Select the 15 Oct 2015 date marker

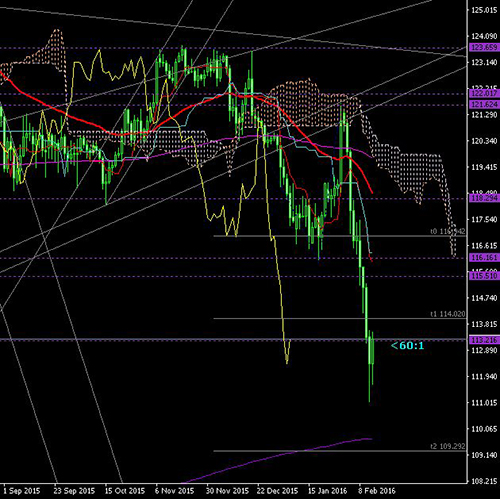125,491
